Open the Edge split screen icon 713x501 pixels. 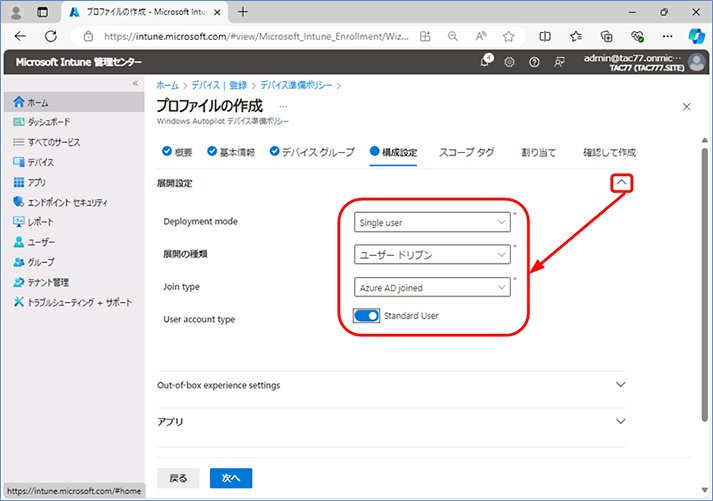pos(545,36)
